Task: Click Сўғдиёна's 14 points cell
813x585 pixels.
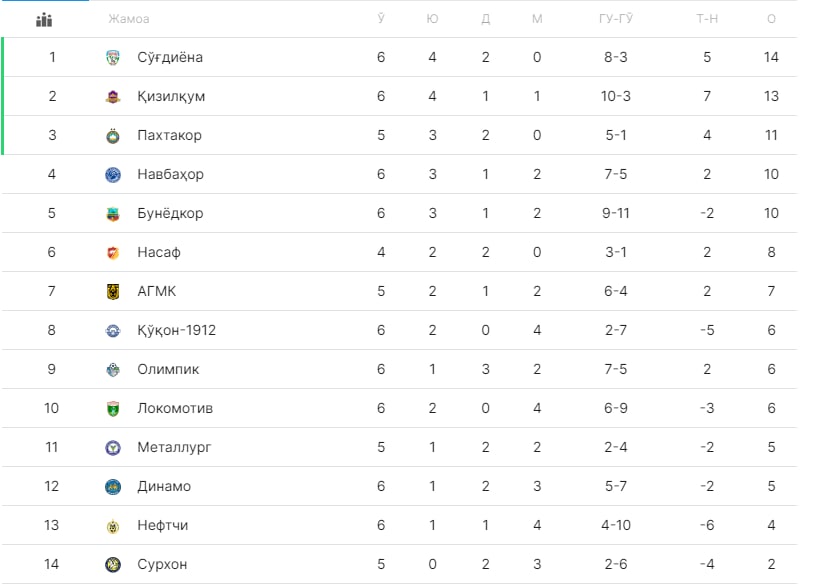Action: point(771,57)
